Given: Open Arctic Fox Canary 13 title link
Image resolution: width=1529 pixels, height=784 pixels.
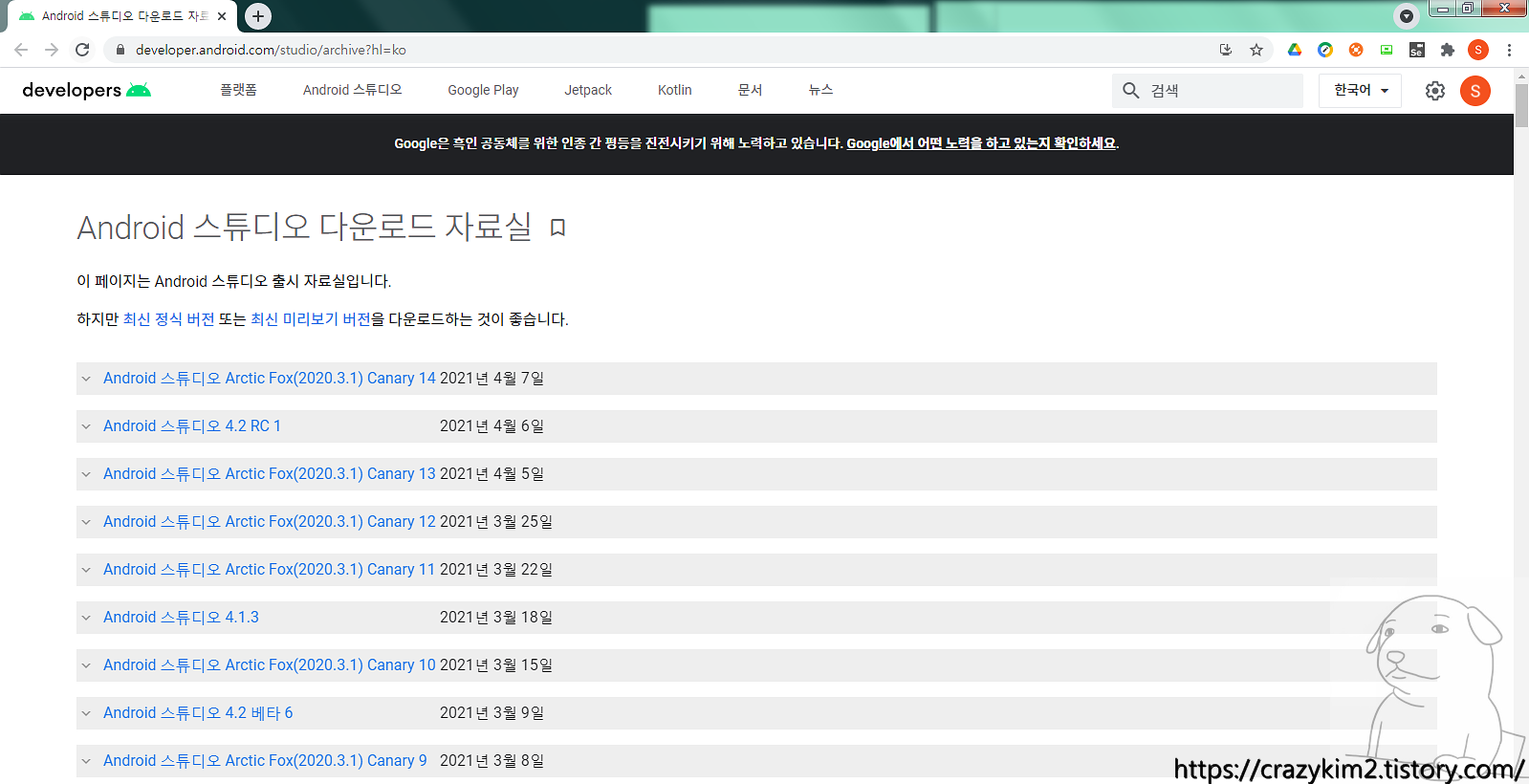Looking at the screenshot, I should (x=270, y=474).
